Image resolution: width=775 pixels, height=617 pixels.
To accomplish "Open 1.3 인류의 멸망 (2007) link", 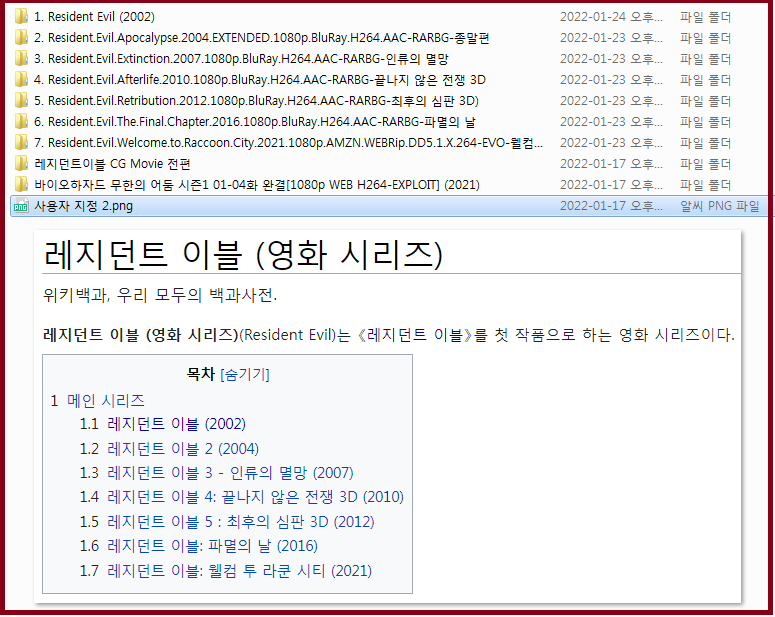I will tap(230, 473).
